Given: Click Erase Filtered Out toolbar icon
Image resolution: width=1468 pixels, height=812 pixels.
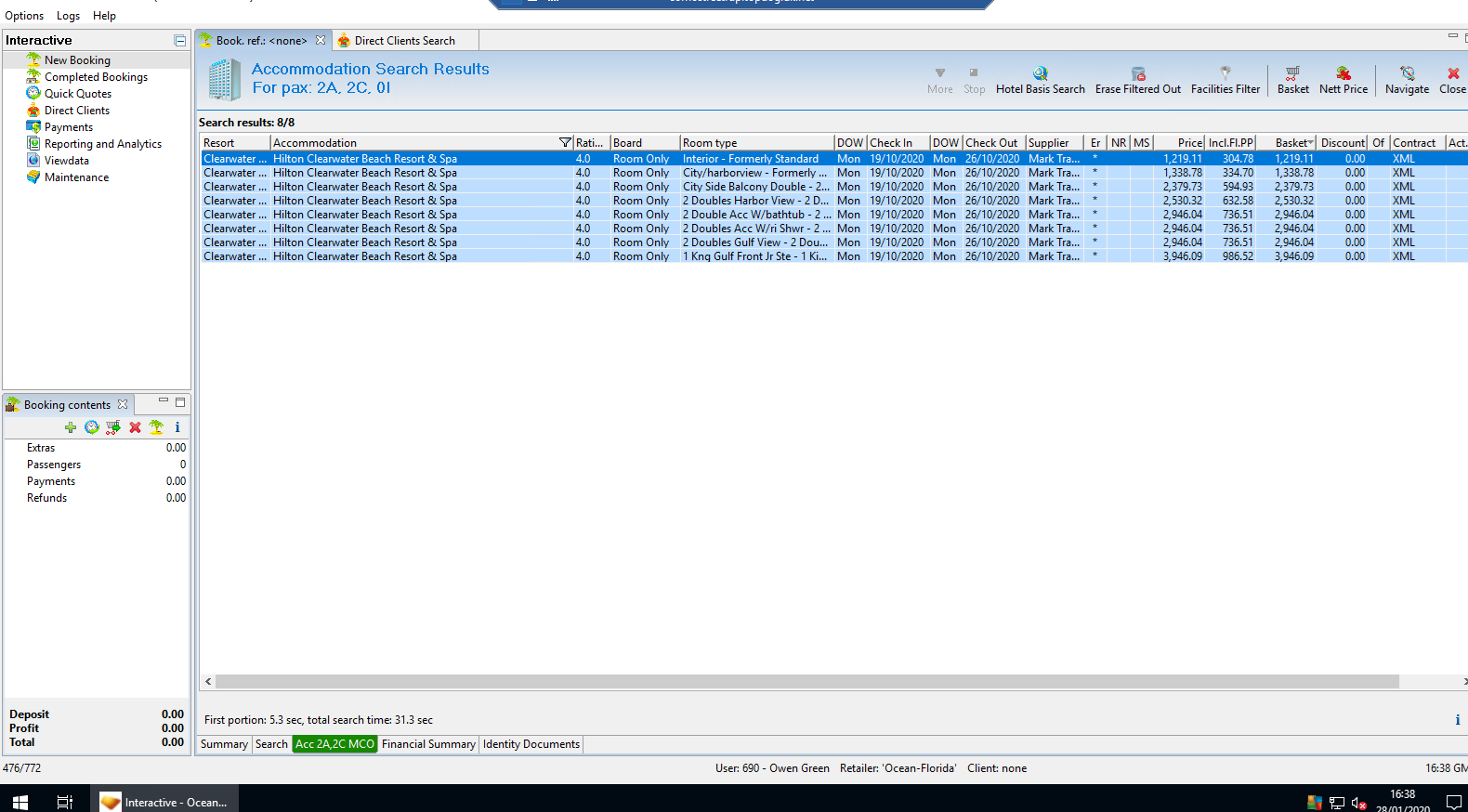Looking at the screenshot, I should 1138,73.
